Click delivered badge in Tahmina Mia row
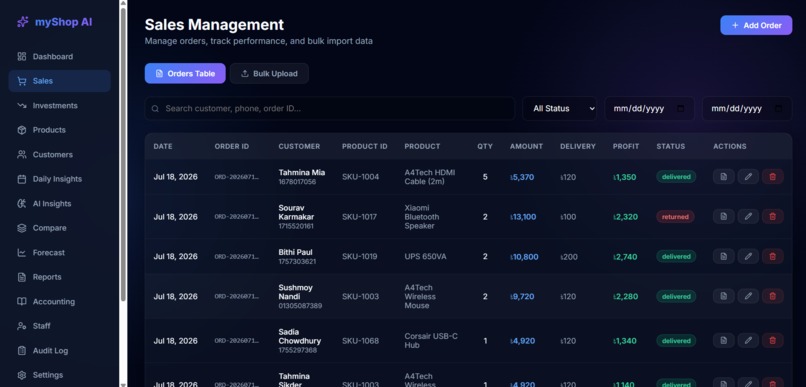This screenshot has width=806, height=387. click(676, 177)
